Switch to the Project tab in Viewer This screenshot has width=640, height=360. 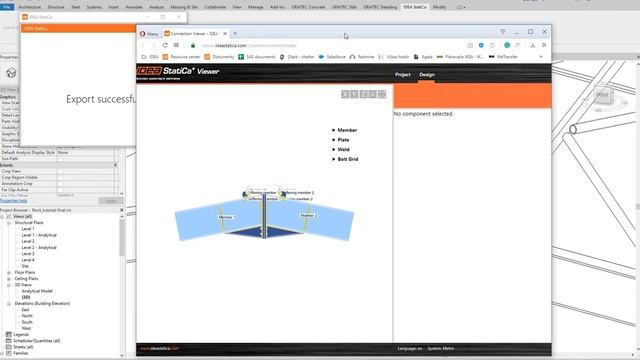402,75
